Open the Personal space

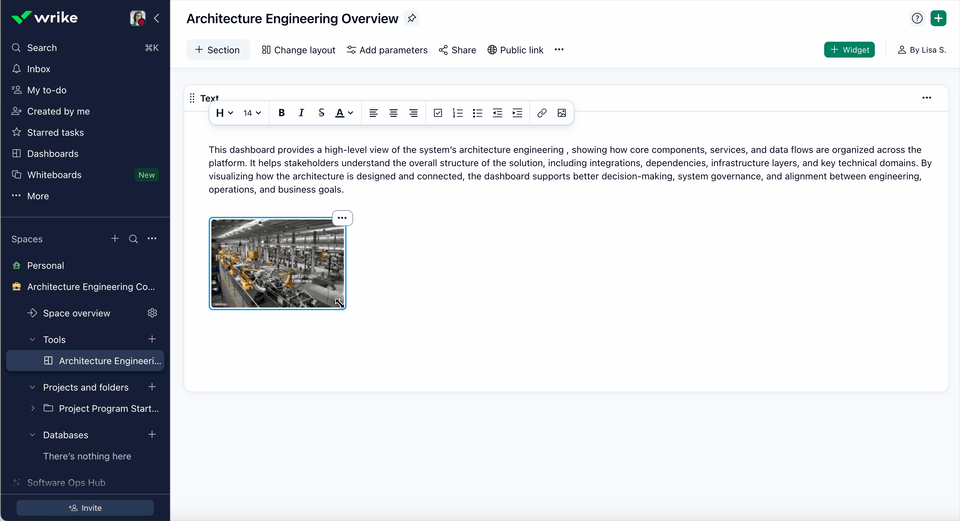(x=85, y=266)
